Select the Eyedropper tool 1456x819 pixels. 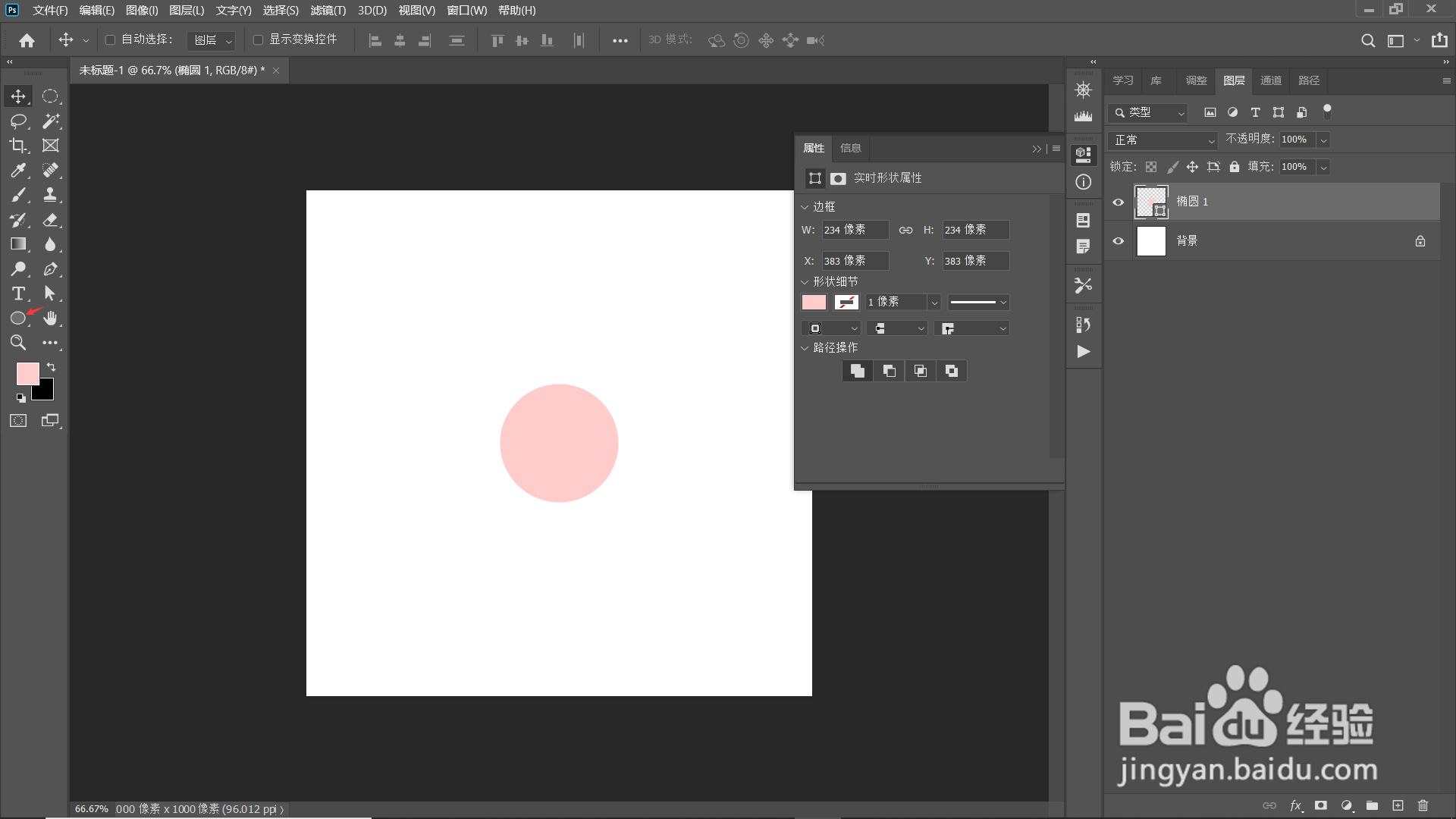coord(18,170)
